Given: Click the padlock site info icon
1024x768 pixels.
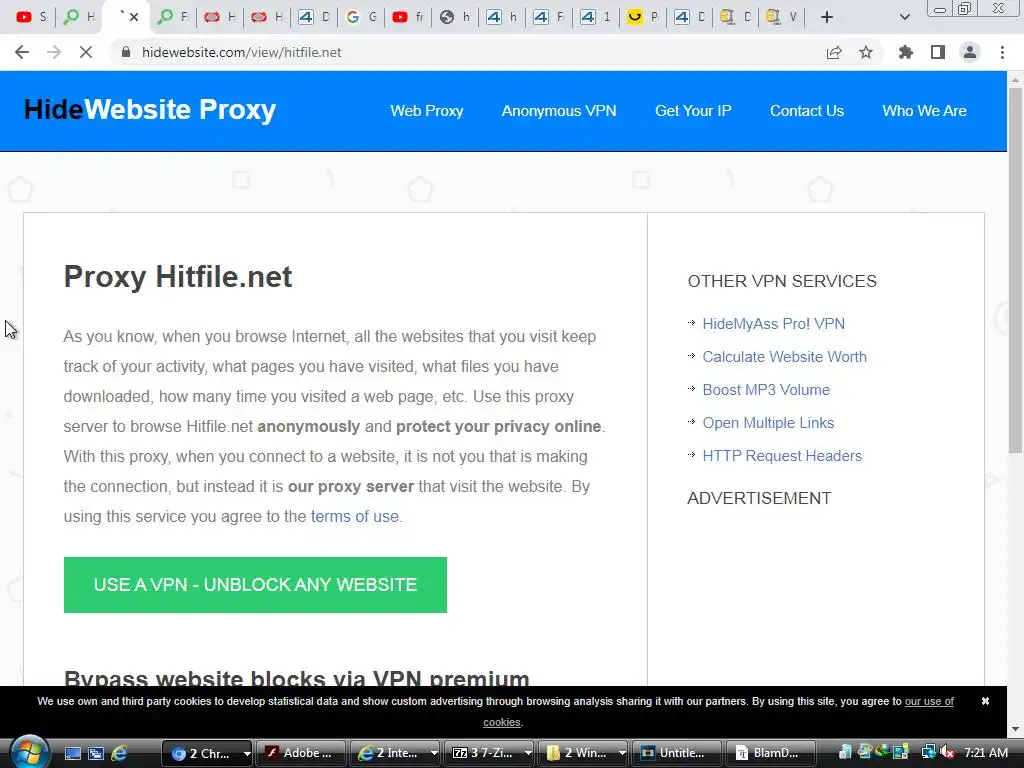Looking at the screenshot, I should tap(126, 52).
